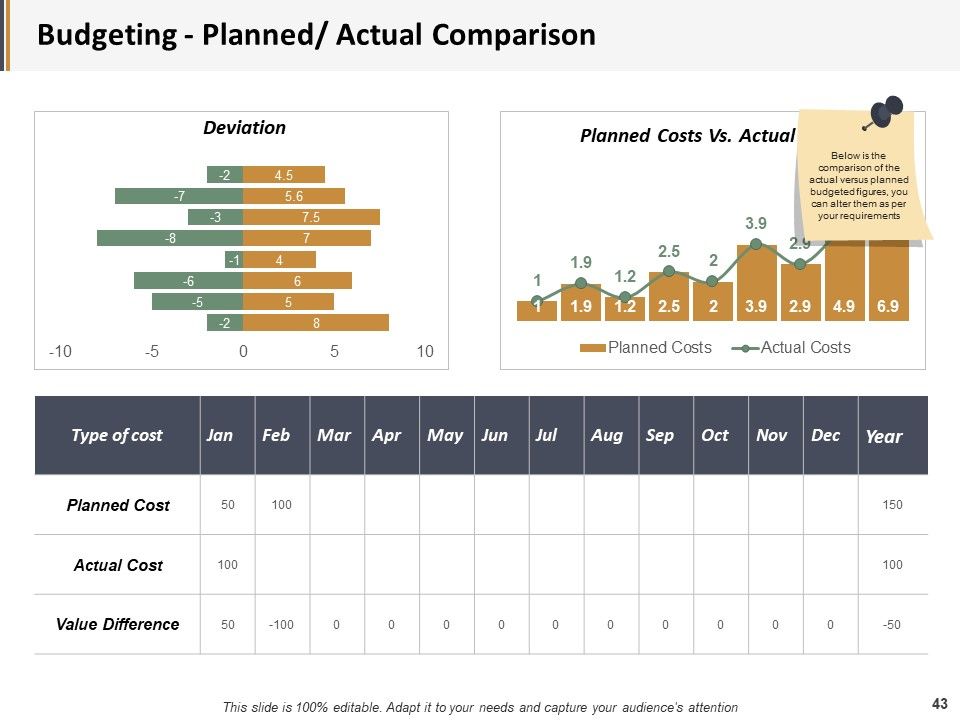Screen dimensions: 960x720
Task: Select the 3.9 planned cost bar
Action: coord(756,283)
